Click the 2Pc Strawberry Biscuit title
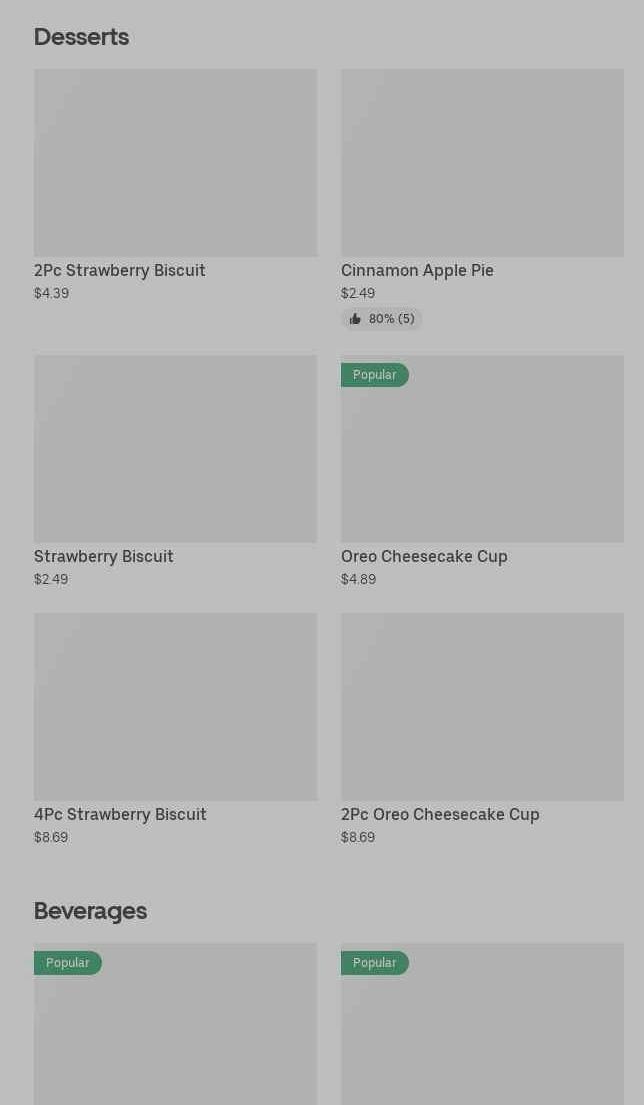This screenshot has width=644, height=1105. pyautogui.click(x=120, y=270)
